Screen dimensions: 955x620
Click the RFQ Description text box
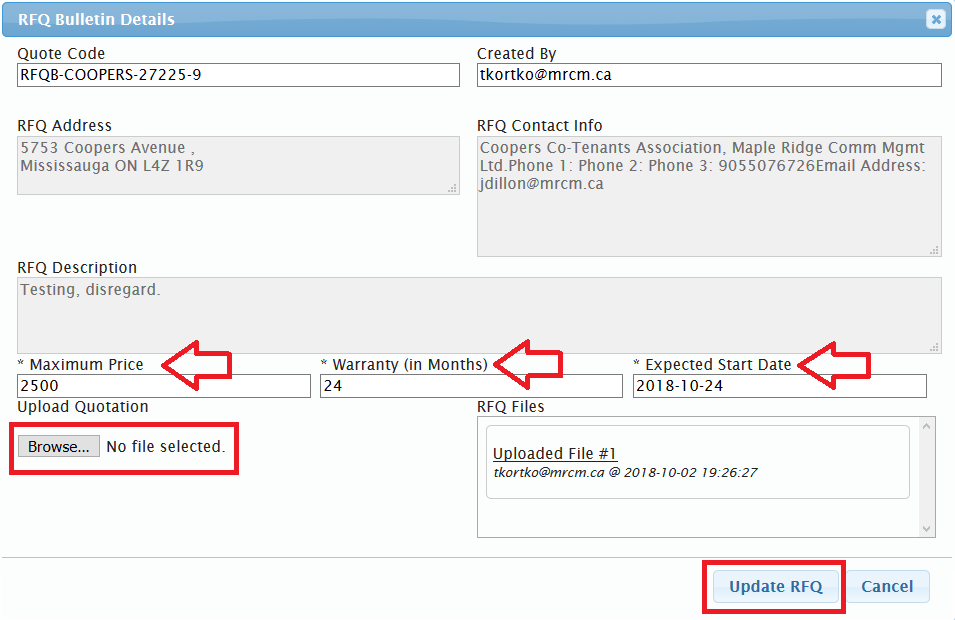point(478,315)
